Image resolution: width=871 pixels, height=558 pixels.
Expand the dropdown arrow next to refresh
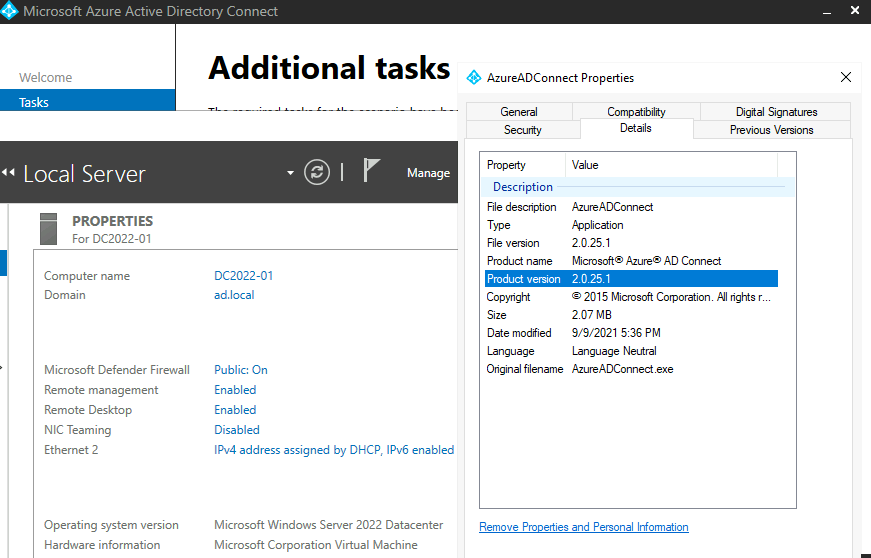coord(291,173)
